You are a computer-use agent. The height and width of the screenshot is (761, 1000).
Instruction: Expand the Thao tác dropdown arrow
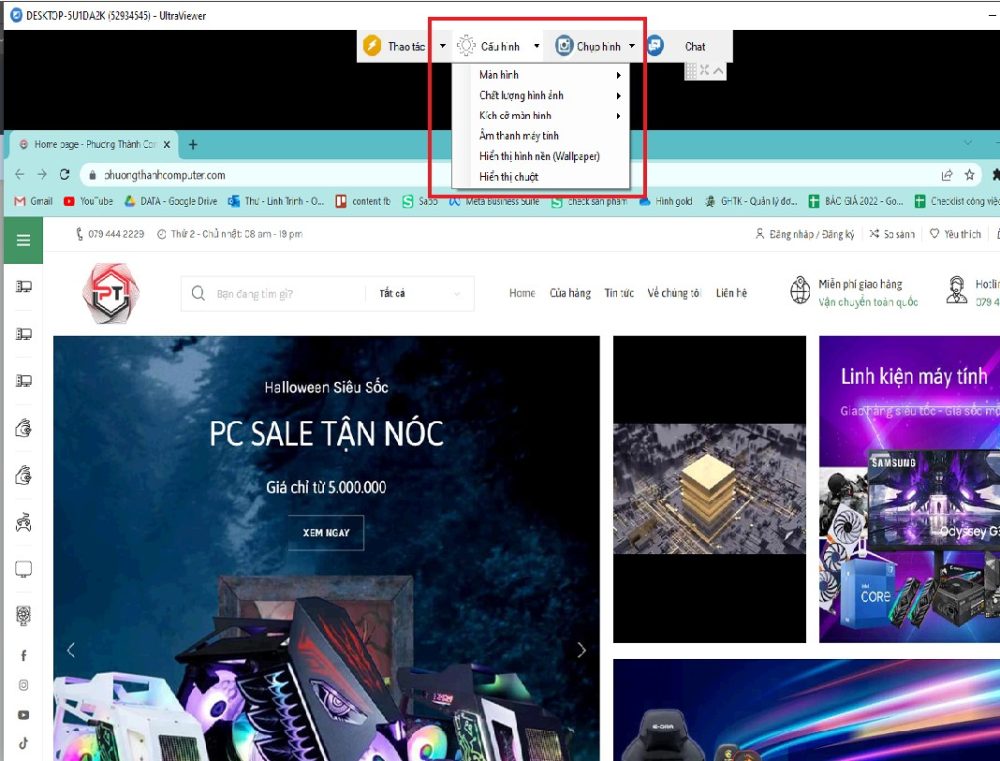pyautogui.click(x=443, y=46)
